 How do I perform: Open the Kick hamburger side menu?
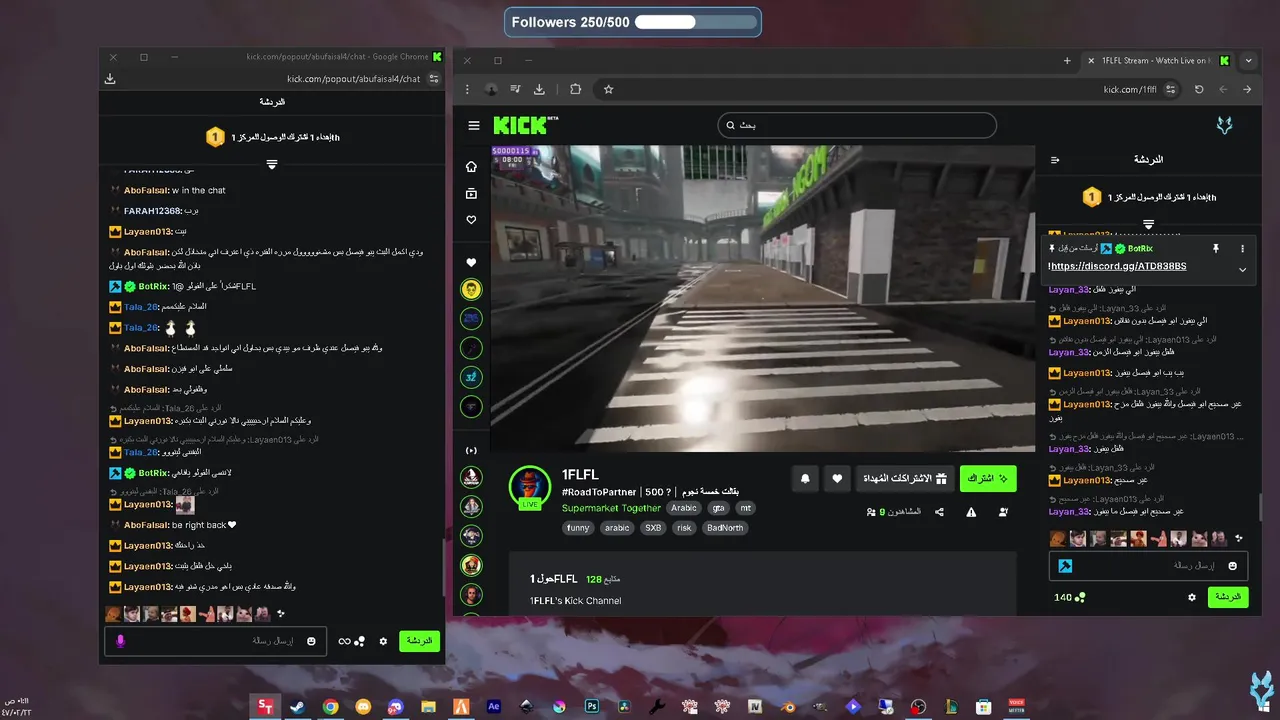pyautogui.click(x=474, y=125)
